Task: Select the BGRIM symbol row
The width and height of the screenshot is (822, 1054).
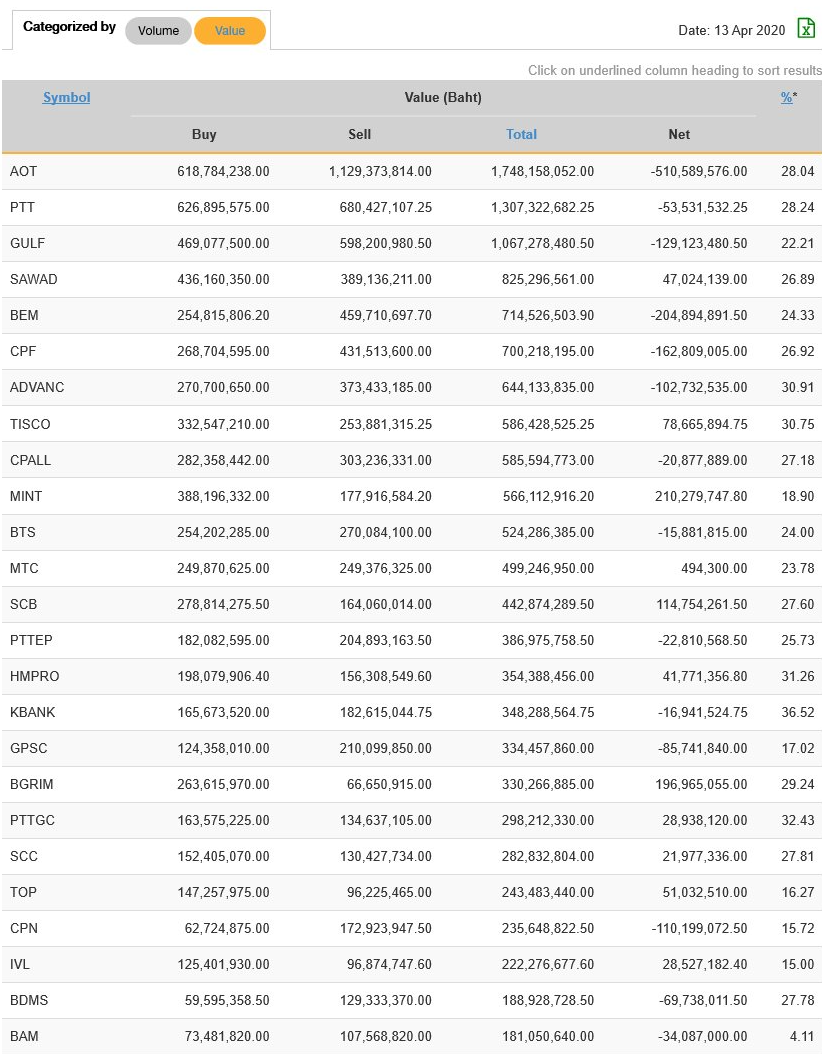Action: click(x=31, y=784)
